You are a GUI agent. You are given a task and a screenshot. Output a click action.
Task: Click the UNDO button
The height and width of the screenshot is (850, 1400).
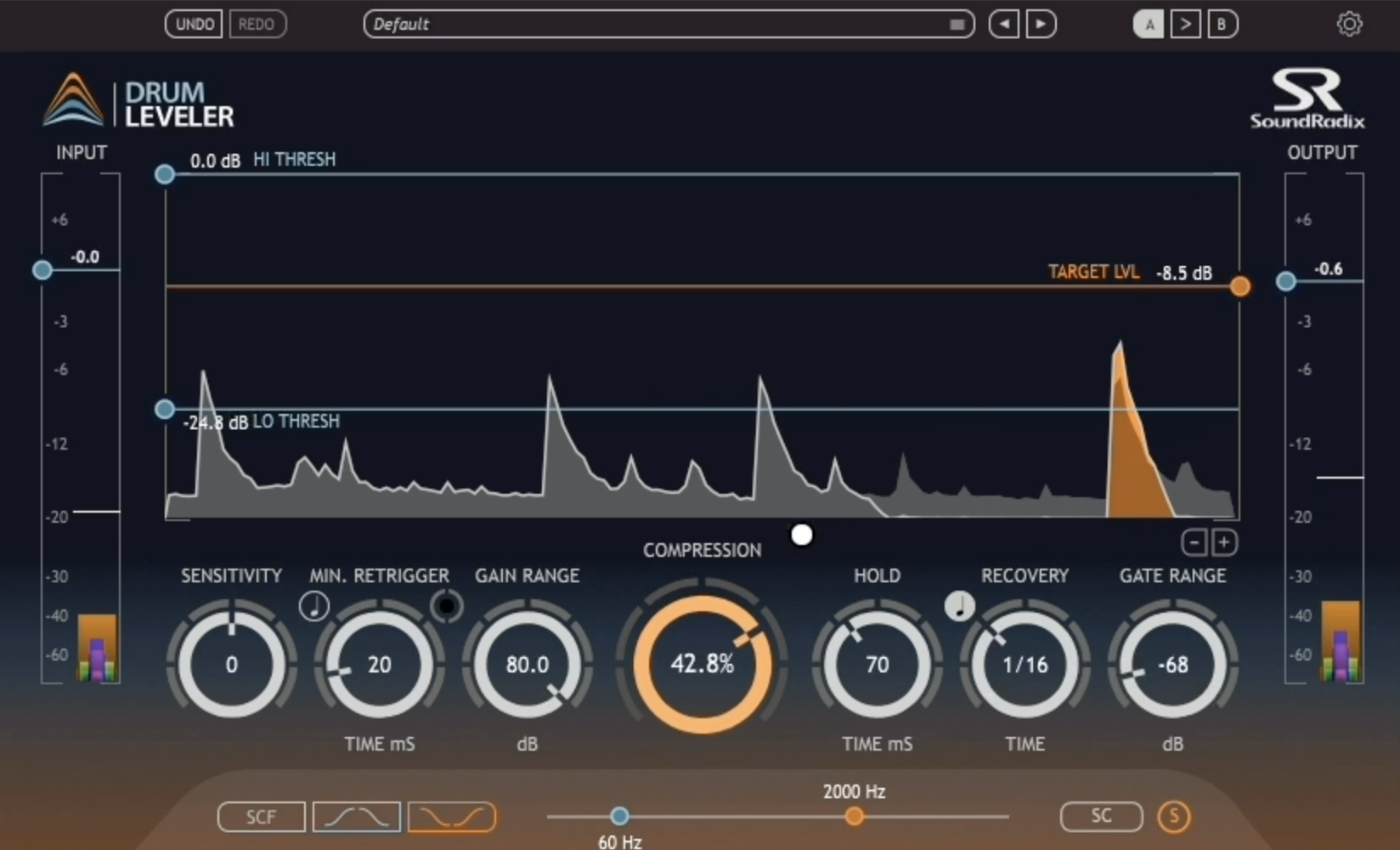(193, 24)
